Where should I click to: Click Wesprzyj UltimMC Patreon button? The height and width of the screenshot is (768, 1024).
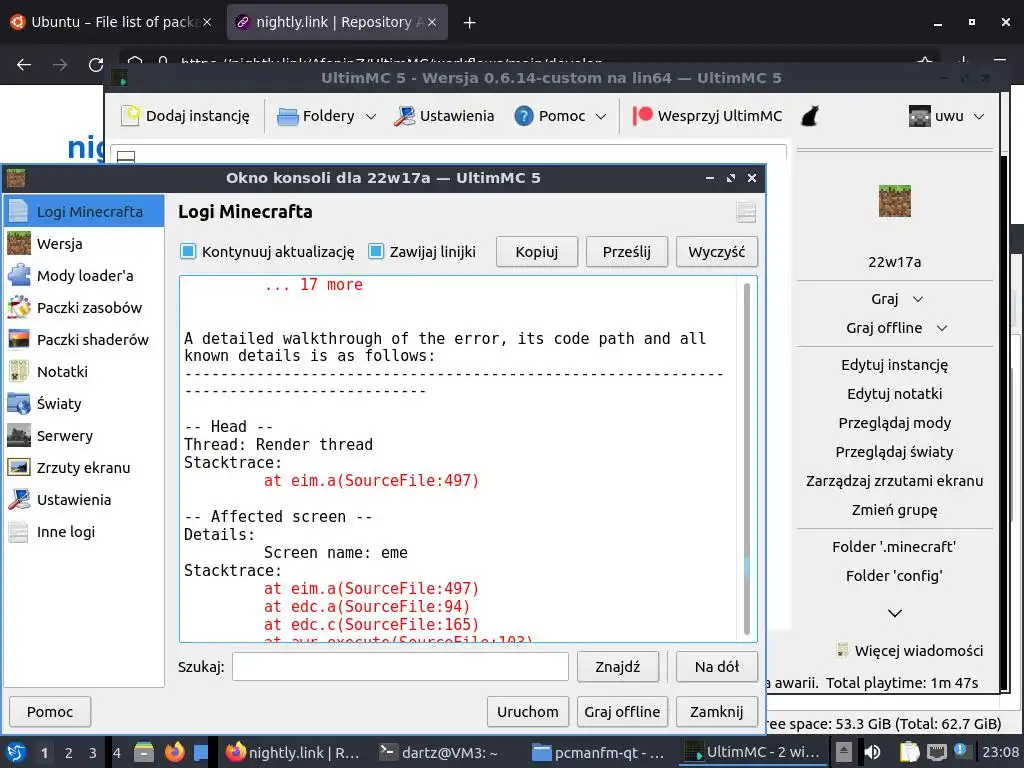point(708,116)
